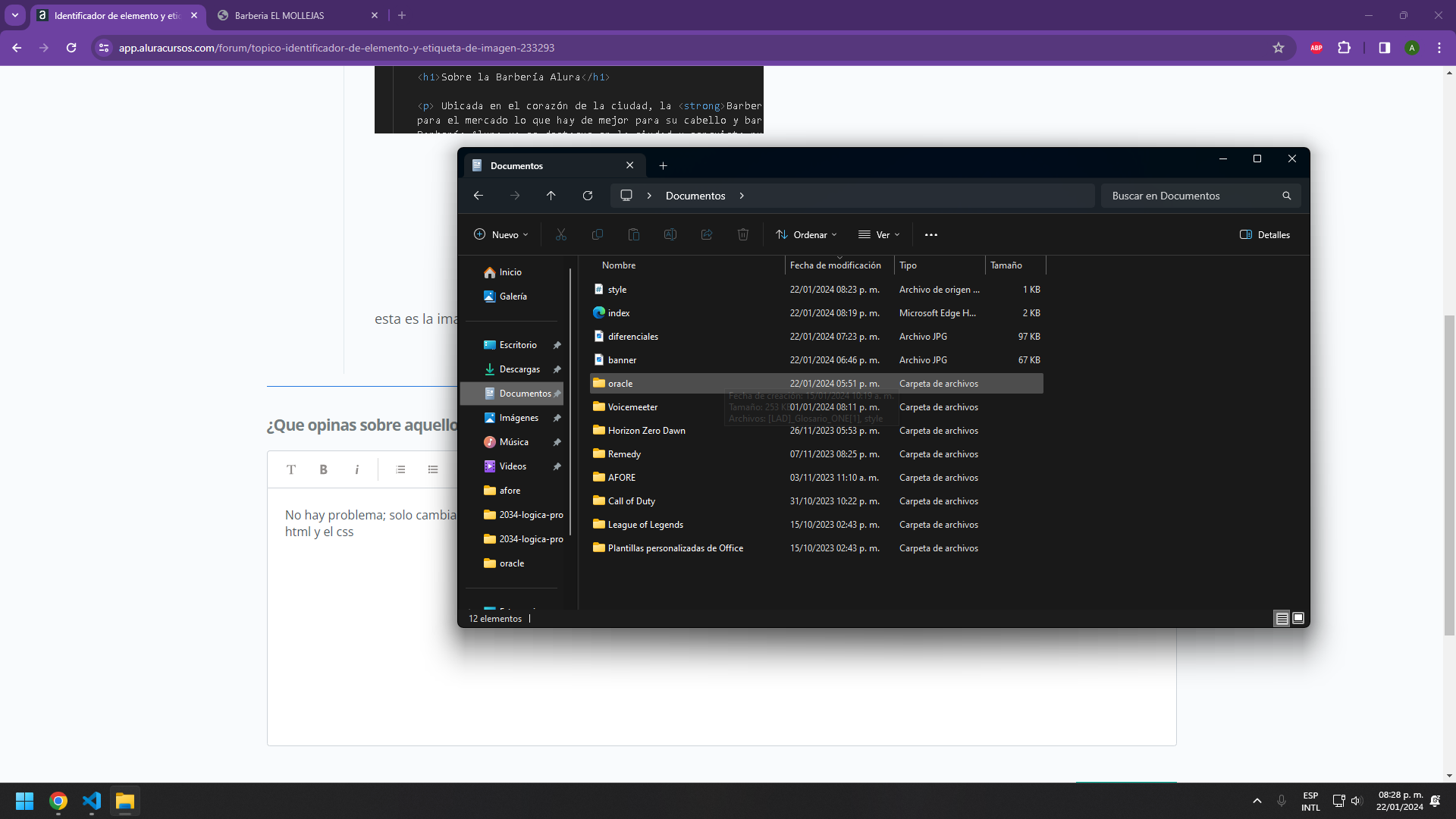This screenshot has width=1456, height=819.
Task: Toggle grid view in file explorer
Action: [1298, 618]
